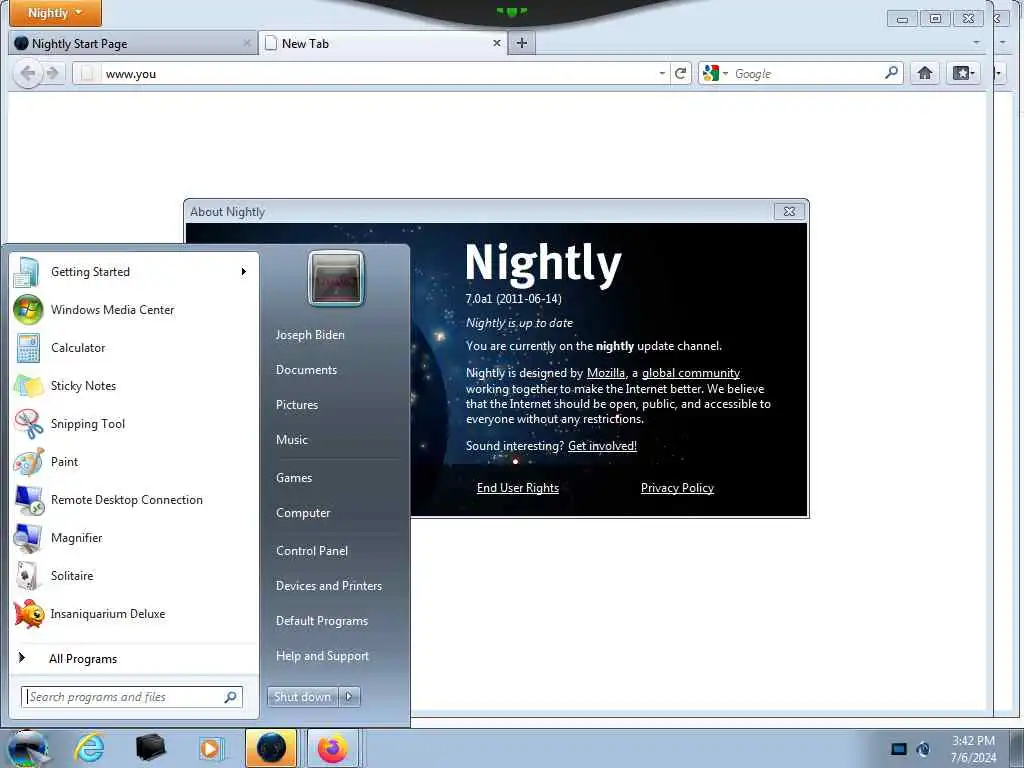Switch to the Nightly Start Page tab

[133, 44]
